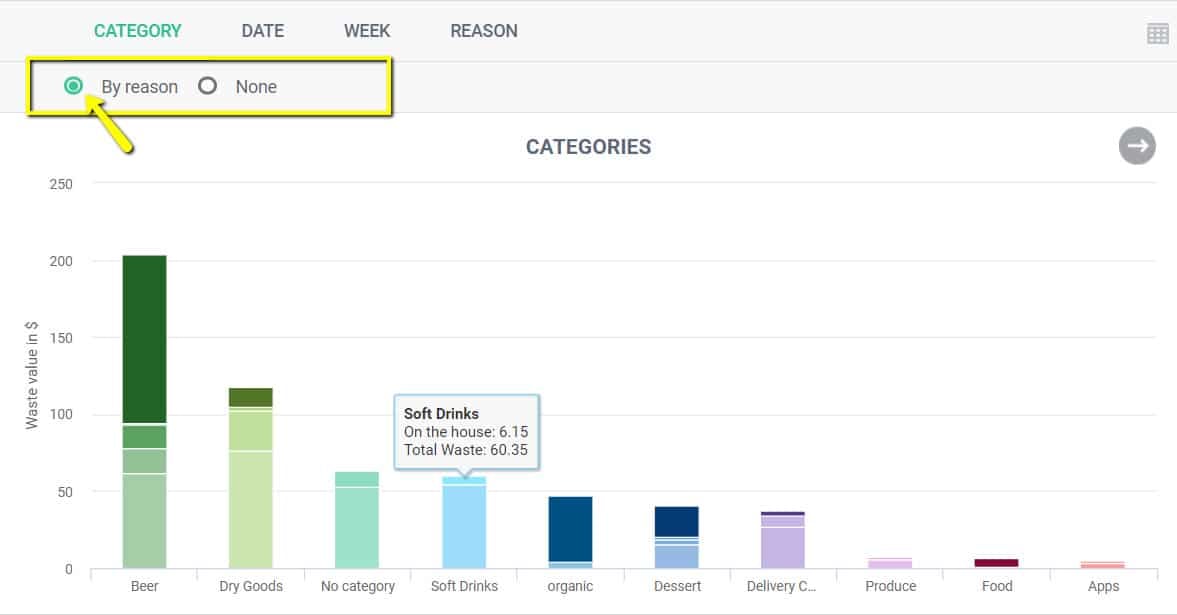Switch to the Category tab
1177x615 pixels.
click(138, 31)
